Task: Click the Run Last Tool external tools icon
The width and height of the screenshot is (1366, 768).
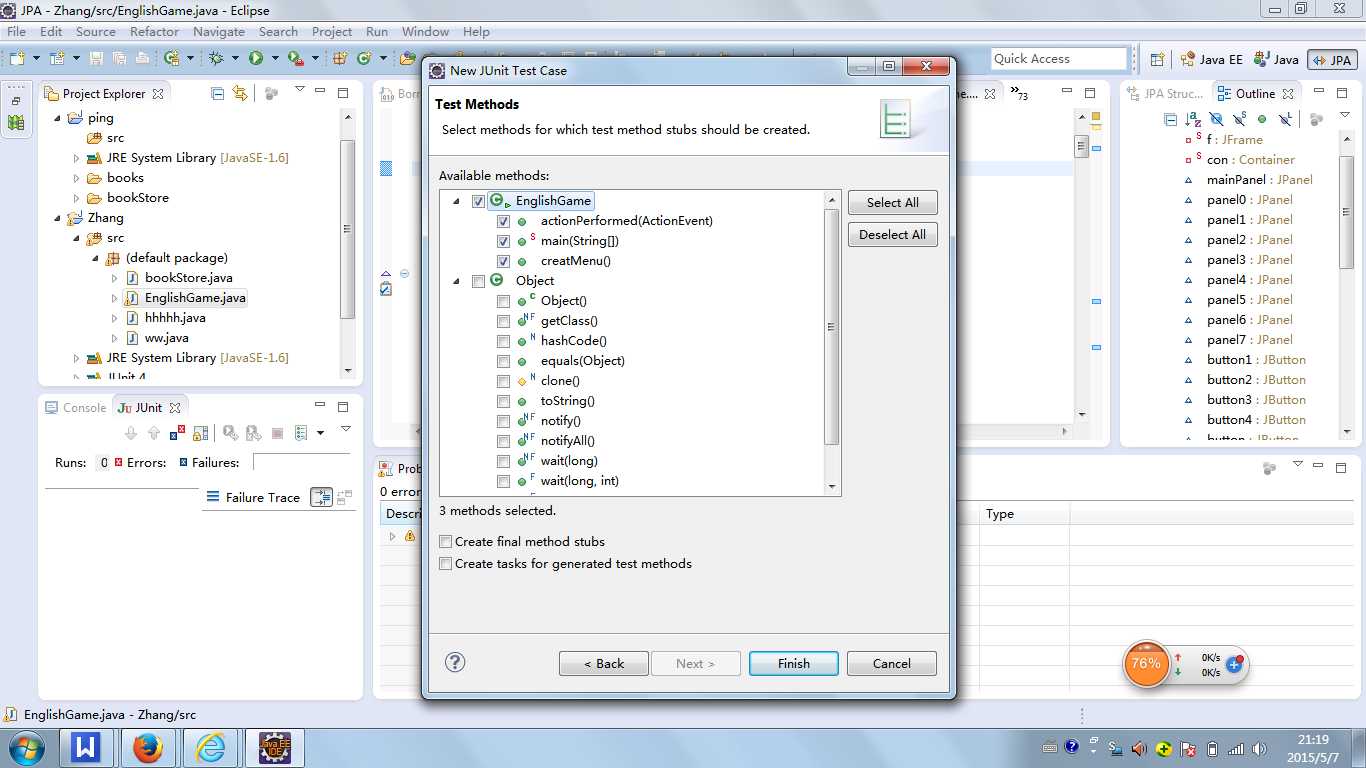Action: click(x=294, y=58)
